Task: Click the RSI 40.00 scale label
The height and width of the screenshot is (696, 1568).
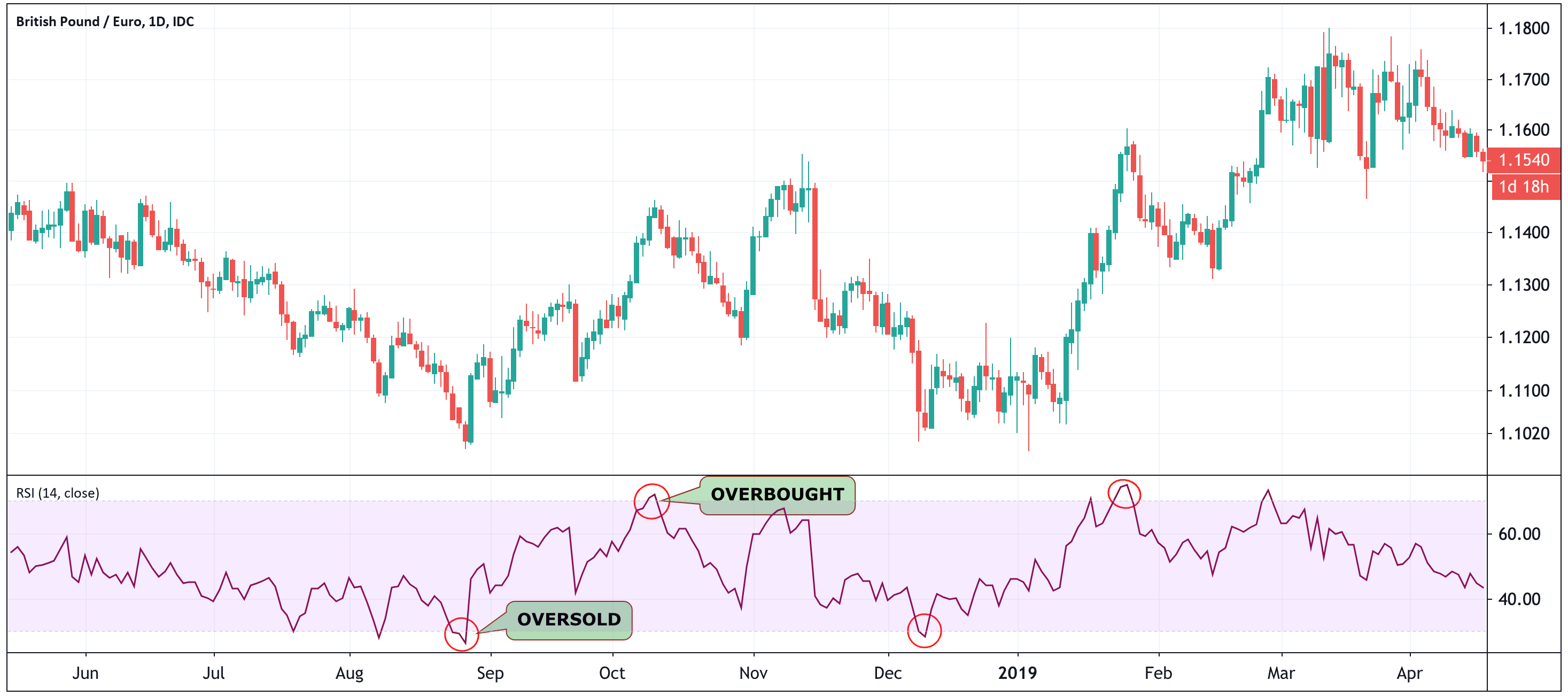Action: tap(1519, 599)
